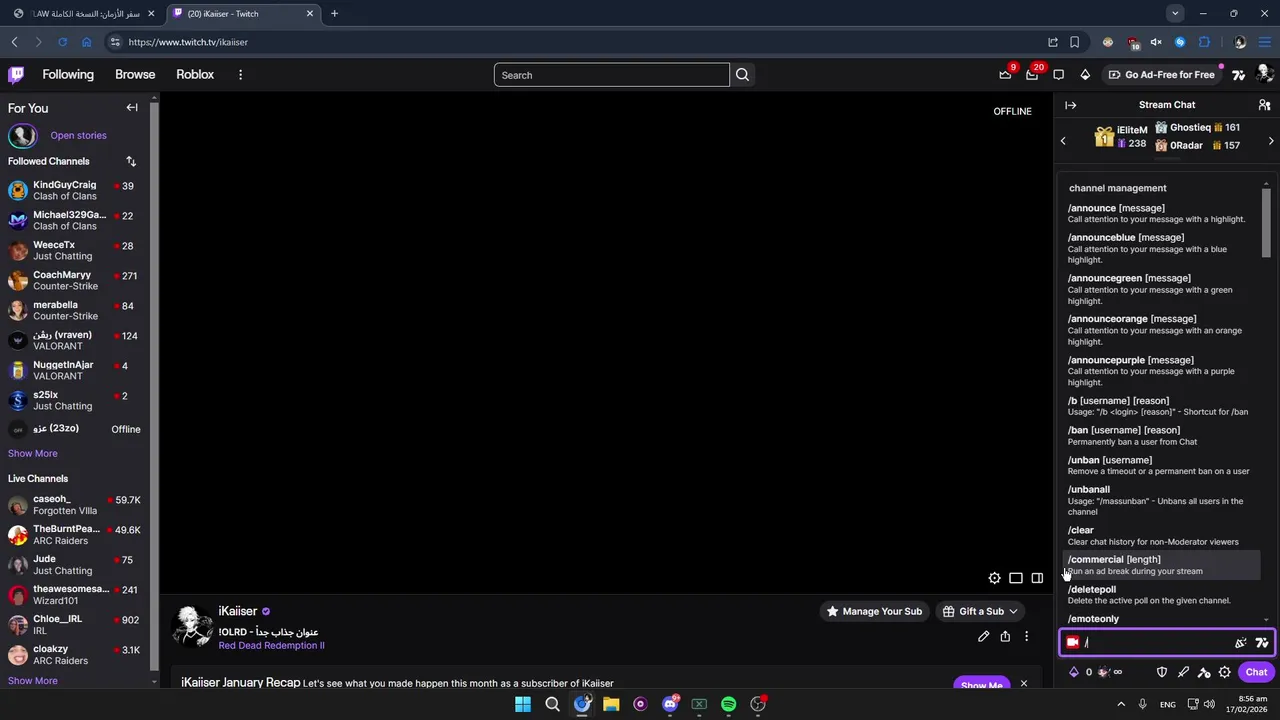Show more followed channels
1280x720 pixels.
coord(32,453)
